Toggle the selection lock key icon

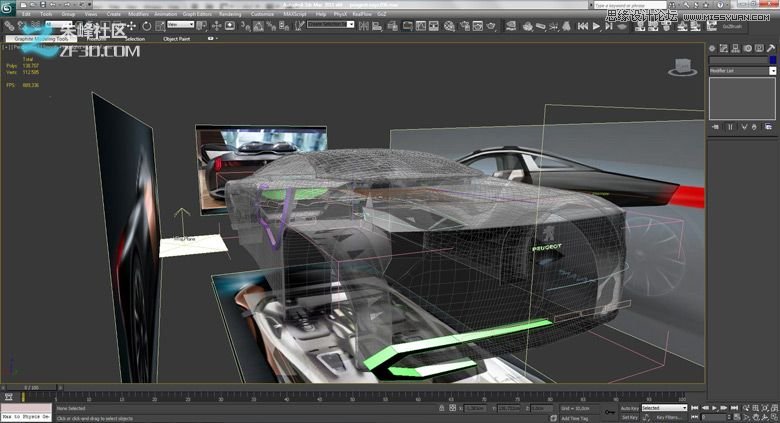(x=608, y=410)
